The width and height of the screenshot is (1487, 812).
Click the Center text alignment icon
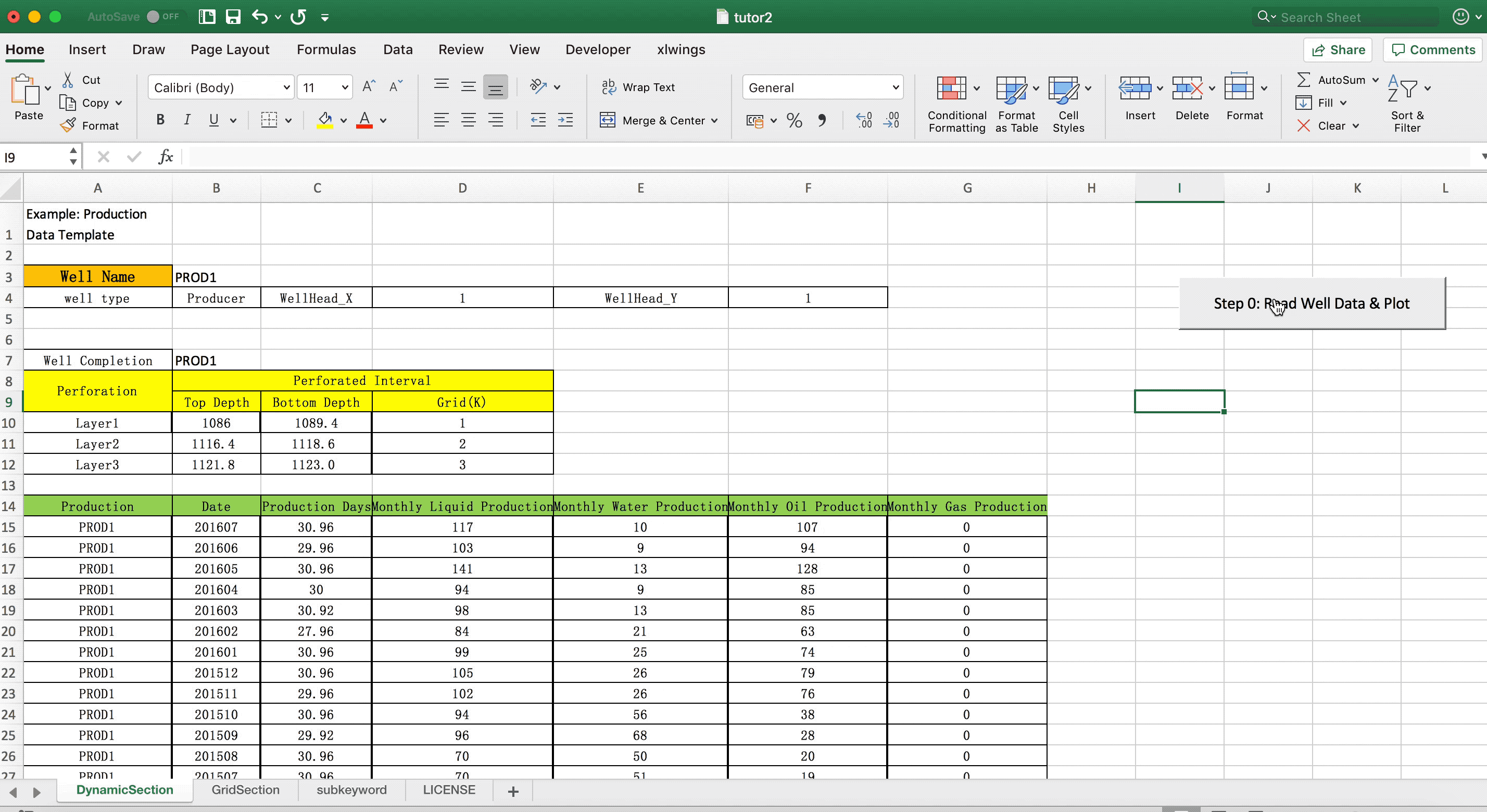[x=468, y=120]
